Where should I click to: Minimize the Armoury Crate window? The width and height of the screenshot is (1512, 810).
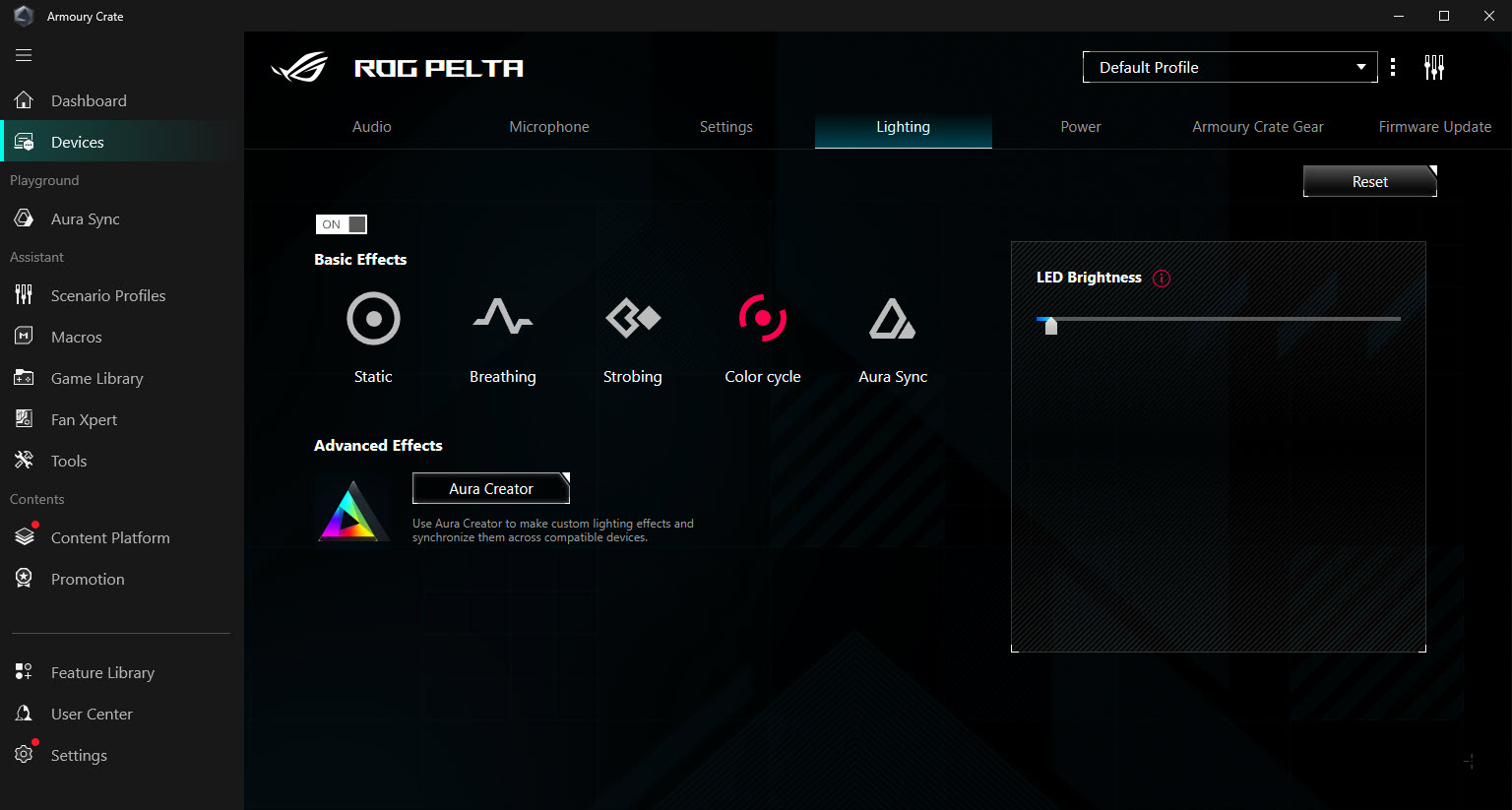point(1399,16)
